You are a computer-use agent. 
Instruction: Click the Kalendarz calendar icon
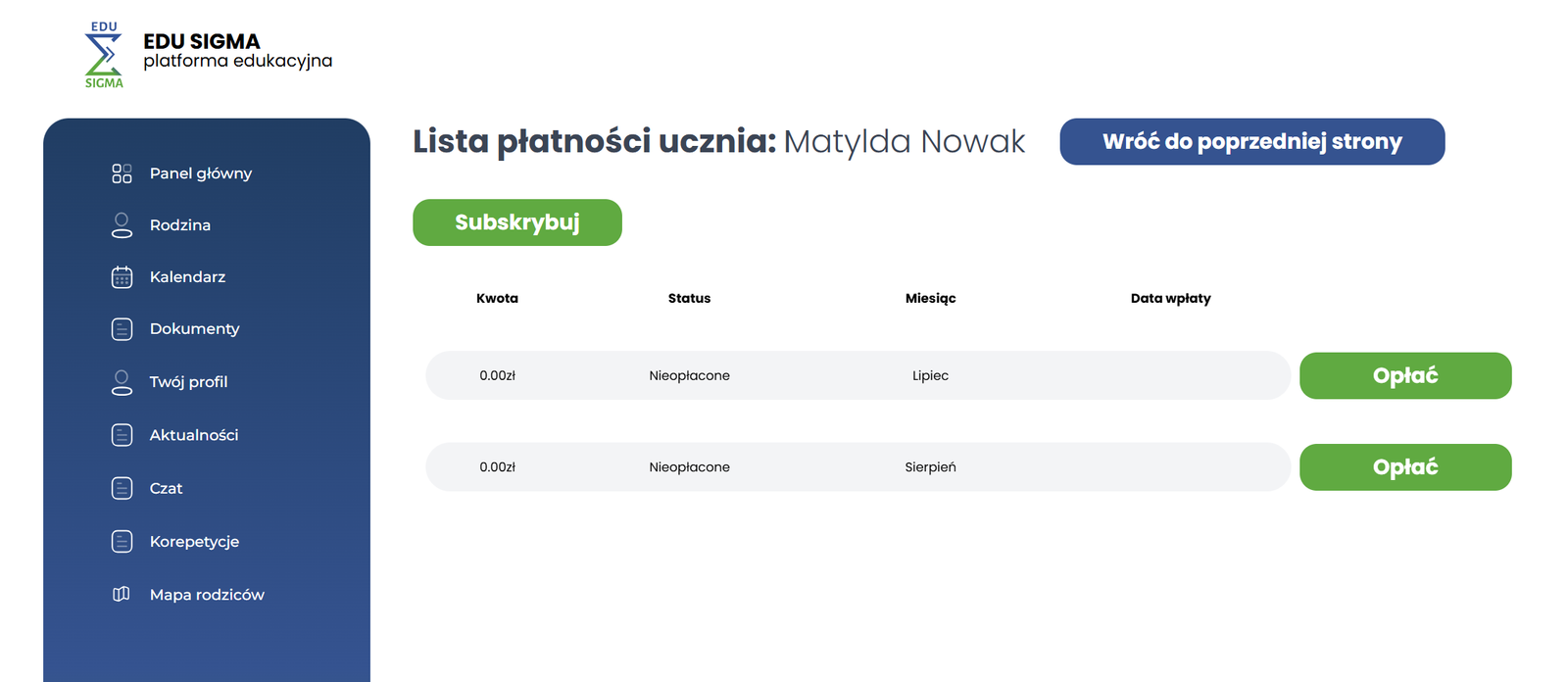[122, 277]
